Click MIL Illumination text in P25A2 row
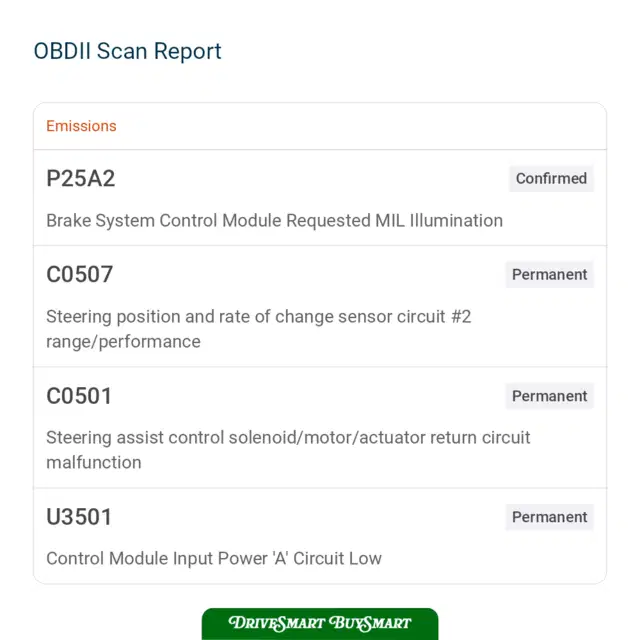The width and height of the screenshot is (640, 640). coord(439,221)
